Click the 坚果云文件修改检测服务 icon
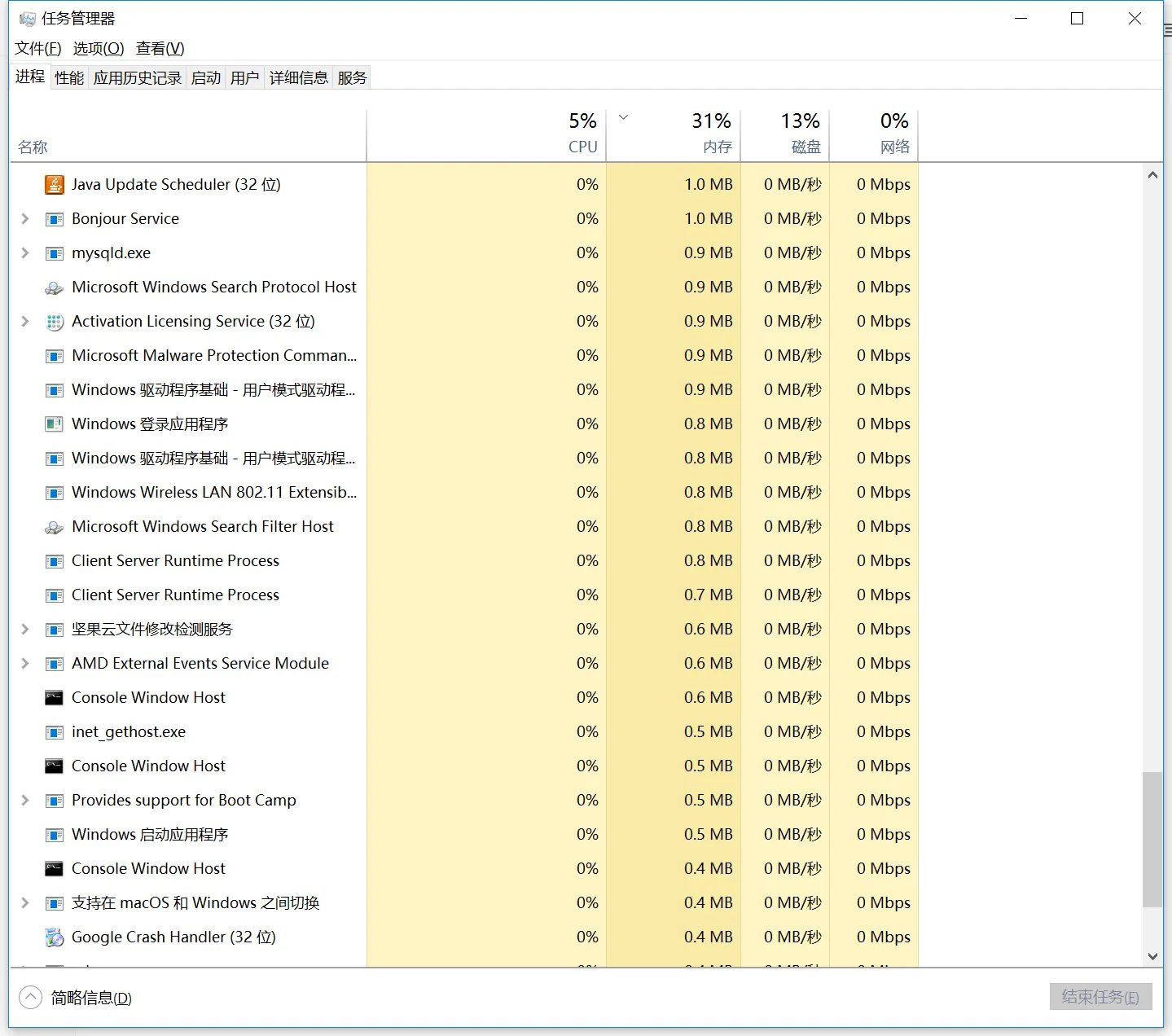 (x=54, y=630)
